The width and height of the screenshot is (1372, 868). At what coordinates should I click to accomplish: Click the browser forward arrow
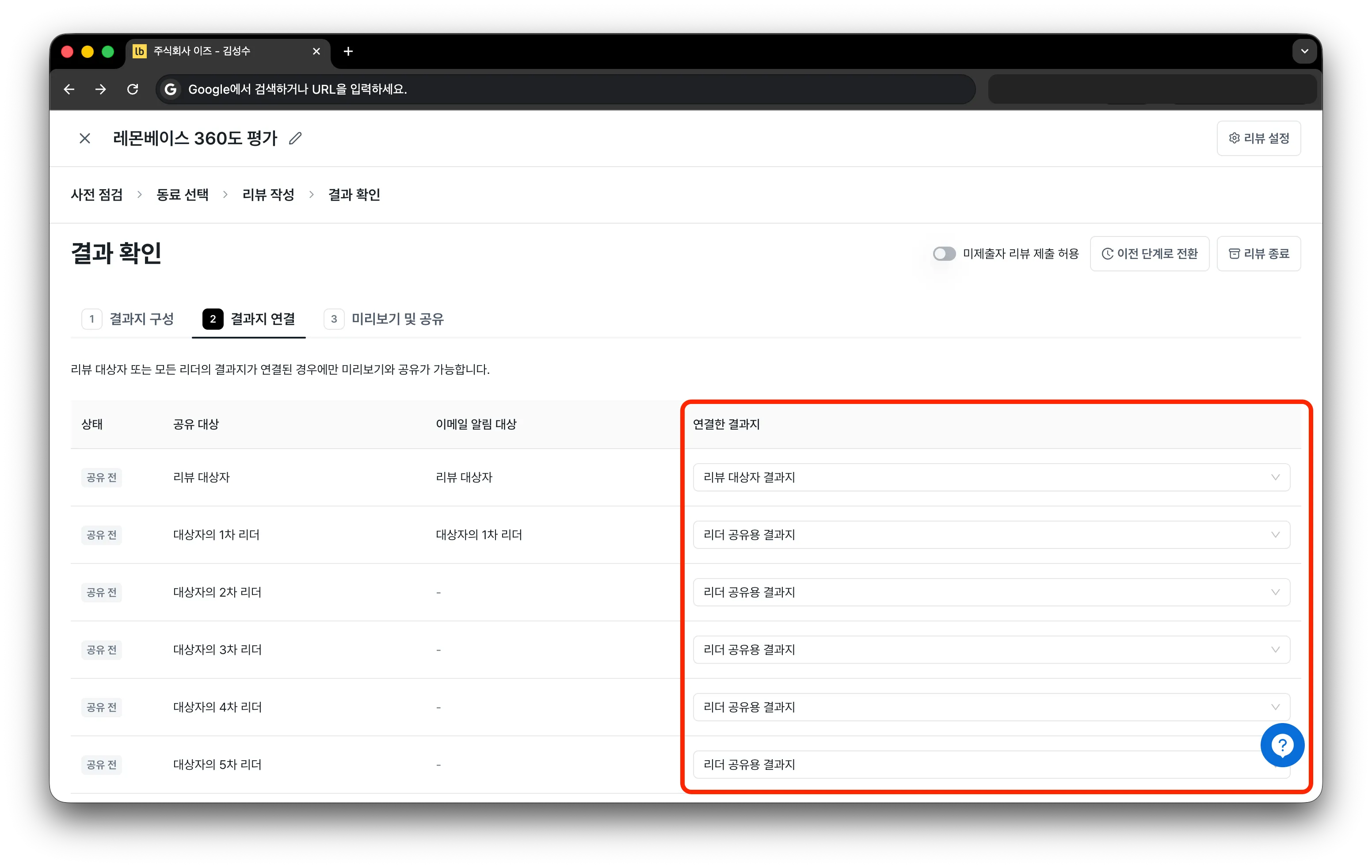[100, 89]
